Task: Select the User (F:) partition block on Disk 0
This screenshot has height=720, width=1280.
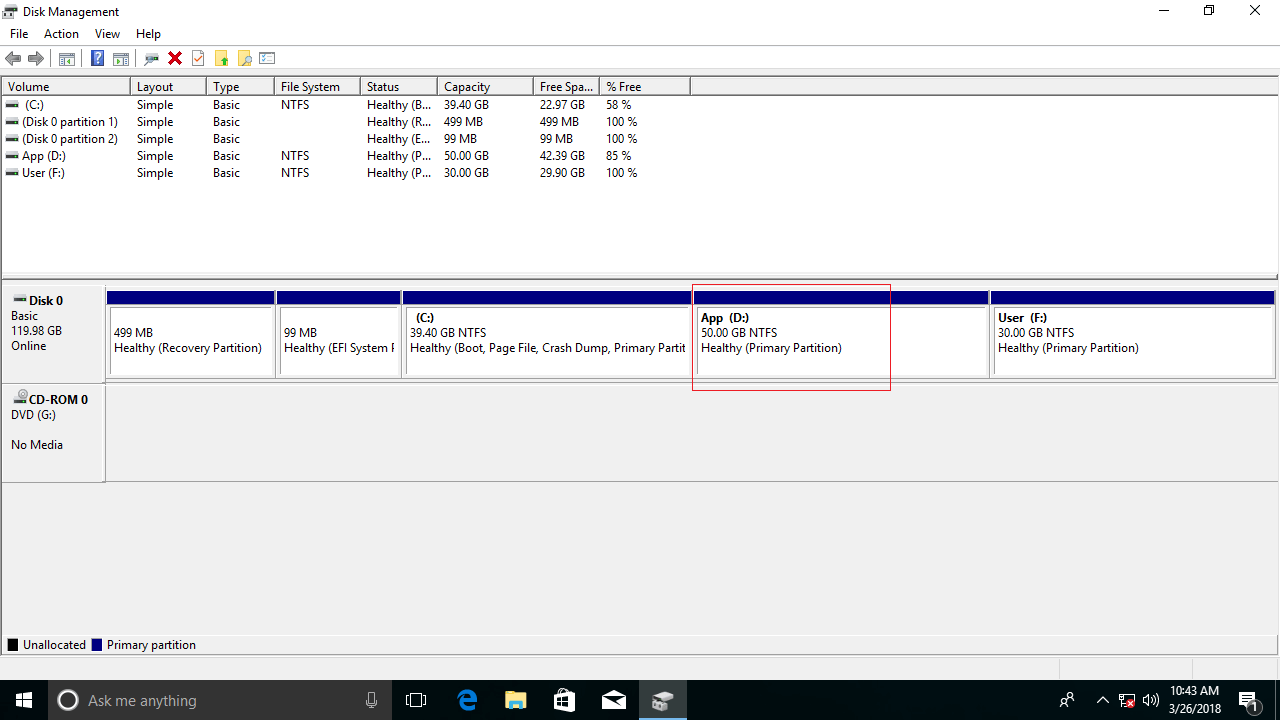Action: (x=1132, y=340)
